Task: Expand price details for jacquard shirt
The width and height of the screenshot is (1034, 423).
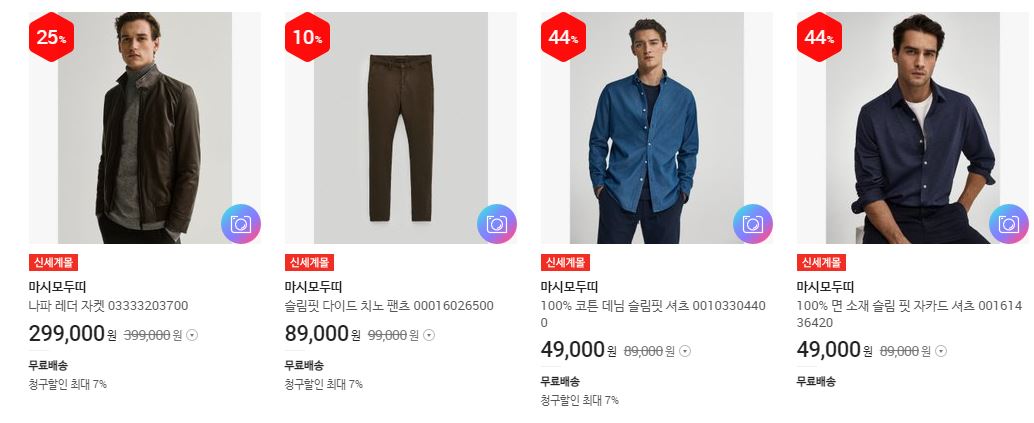Action: (x=941, y=351)
